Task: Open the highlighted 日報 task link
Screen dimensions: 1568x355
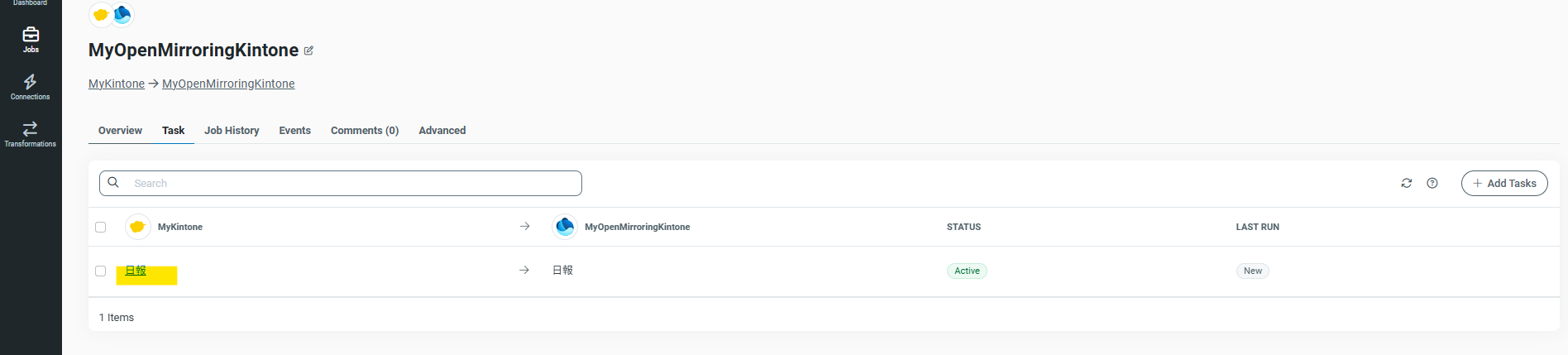Action: coord(136,271)
